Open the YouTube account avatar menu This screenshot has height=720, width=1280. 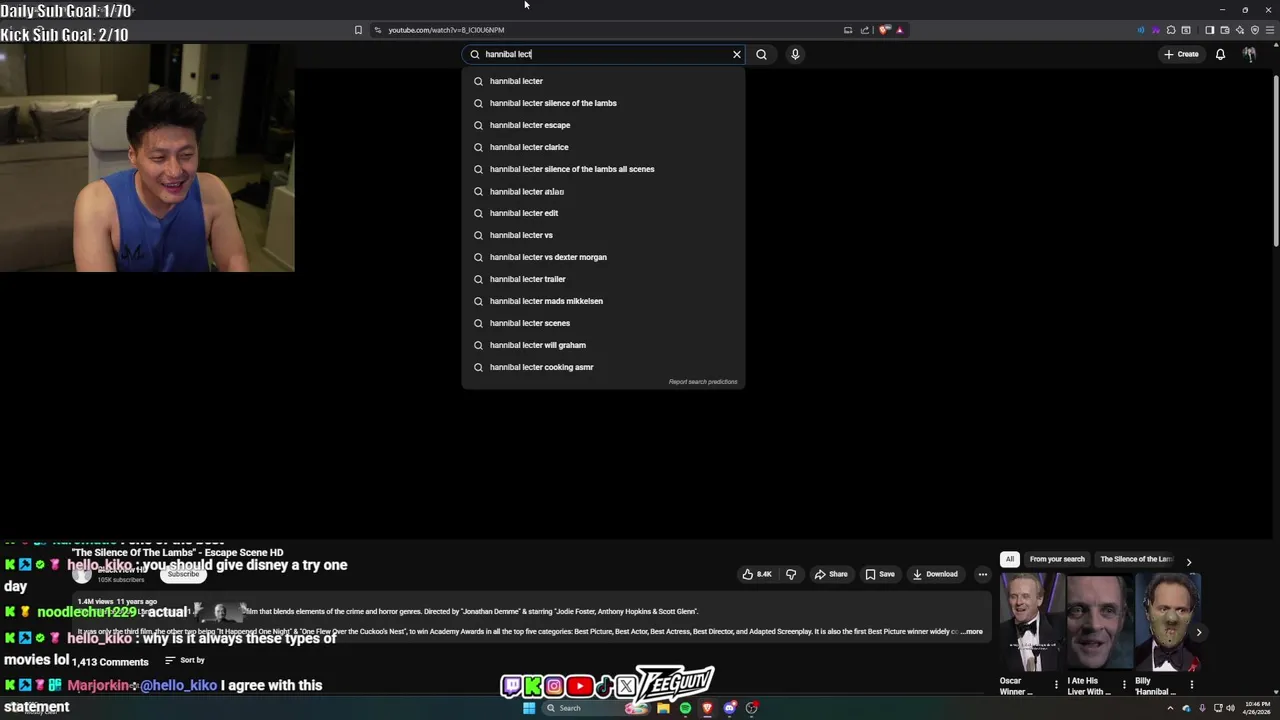pos(1249,54)
